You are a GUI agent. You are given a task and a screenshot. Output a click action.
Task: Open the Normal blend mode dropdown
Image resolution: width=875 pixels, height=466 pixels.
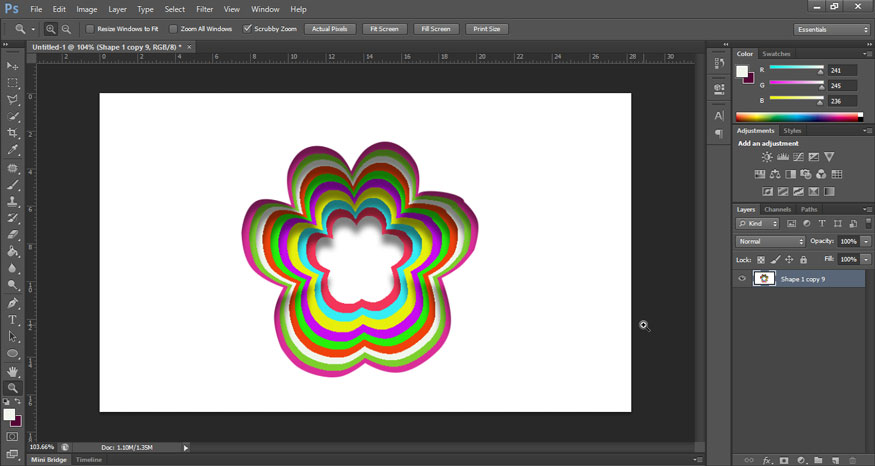click(771, 242)
